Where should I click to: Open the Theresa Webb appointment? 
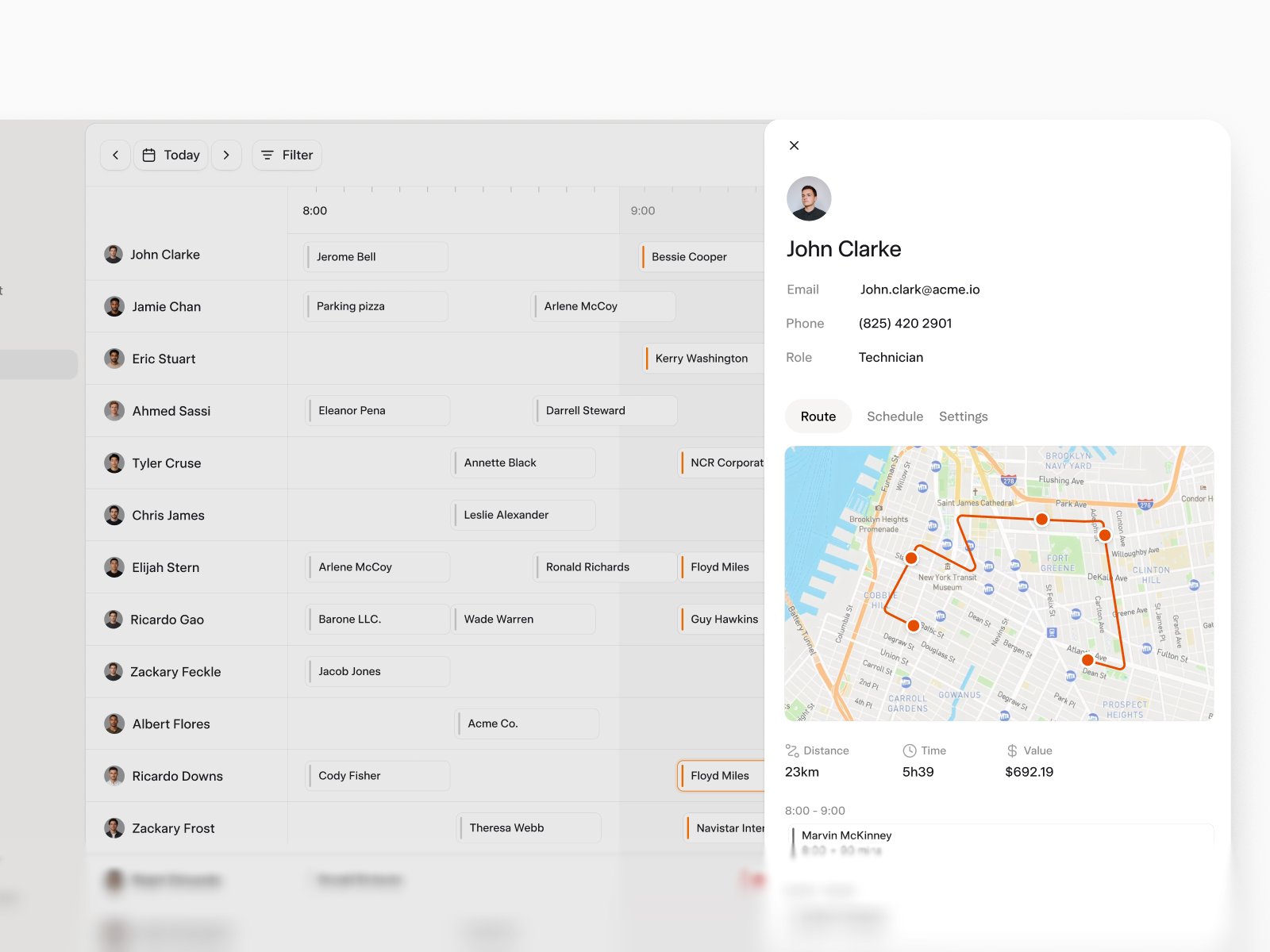[529, 828]
